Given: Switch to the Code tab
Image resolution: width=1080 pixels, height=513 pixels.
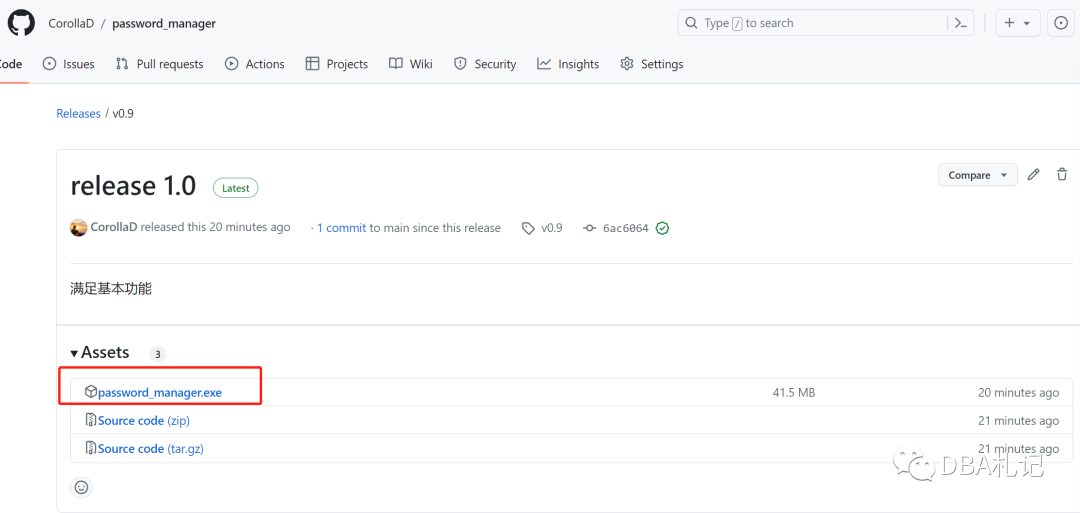Looking at the screenshot, I should (x=10, y=64).
